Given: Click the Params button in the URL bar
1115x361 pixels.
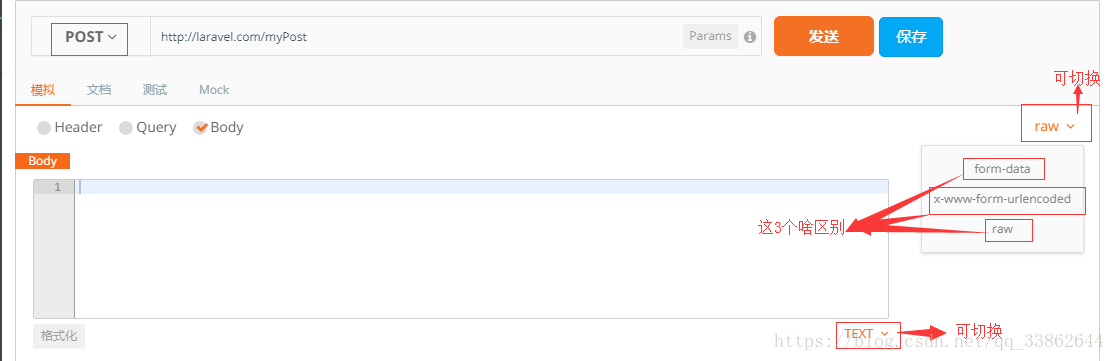Looking at the screenshot, I should point(710,36).
